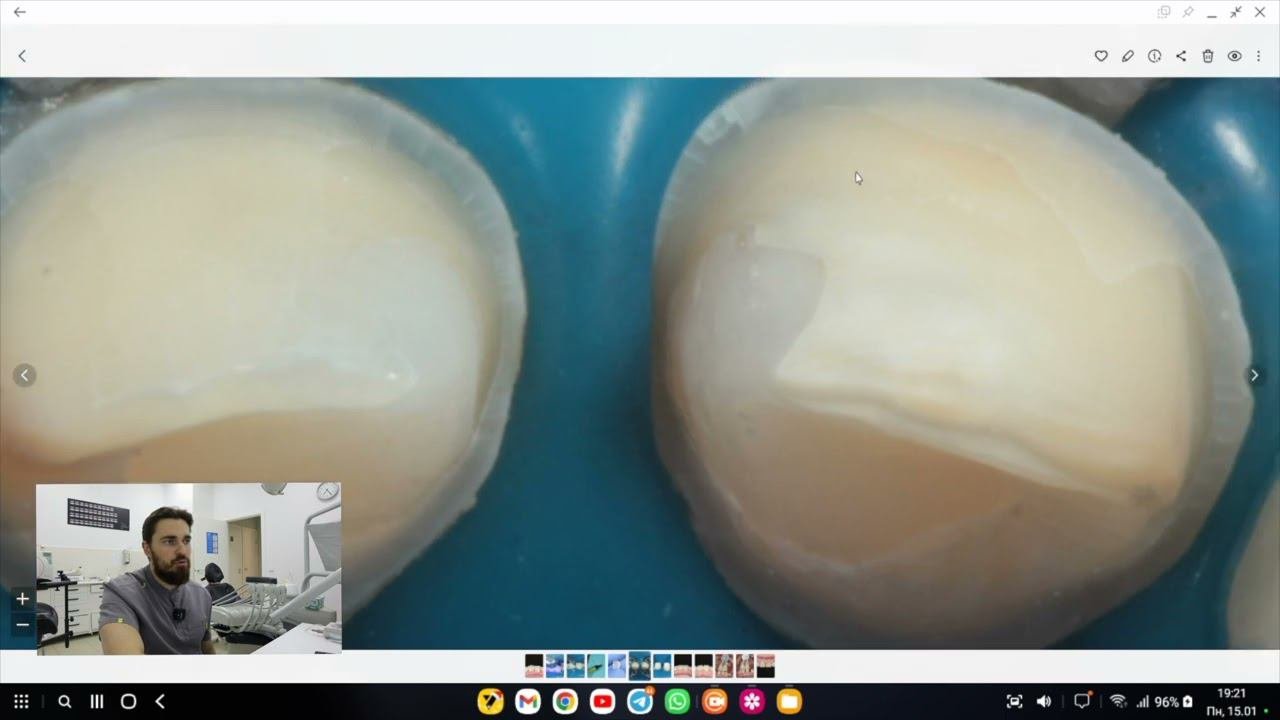The height and width of the screenshot is (720, 1280).
Task: Open the taskbar search
Action: [x=65, y=702]
